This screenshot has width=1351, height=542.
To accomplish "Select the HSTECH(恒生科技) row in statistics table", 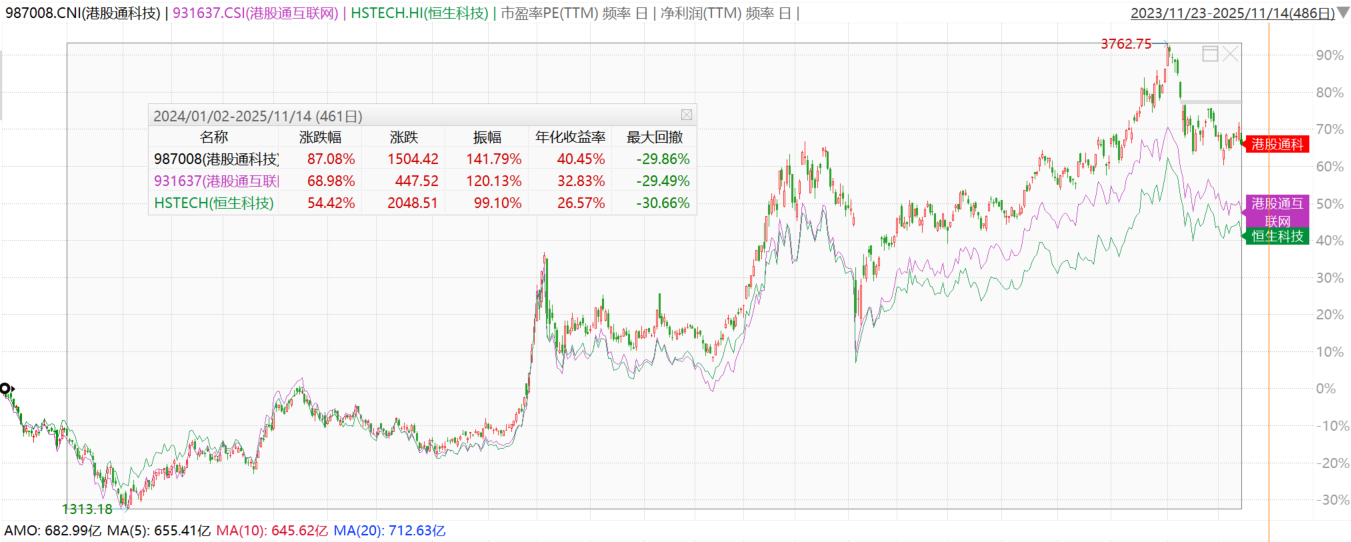I will click(214, 203).
